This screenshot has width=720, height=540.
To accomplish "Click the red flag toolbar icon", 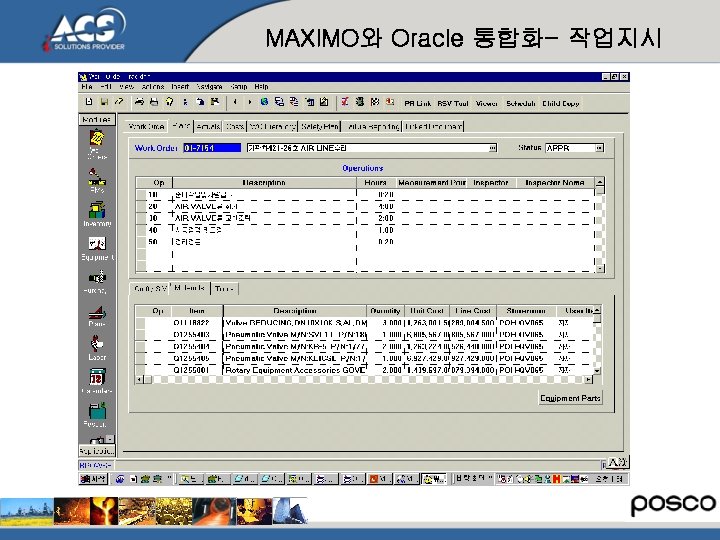I will (390, 102).
